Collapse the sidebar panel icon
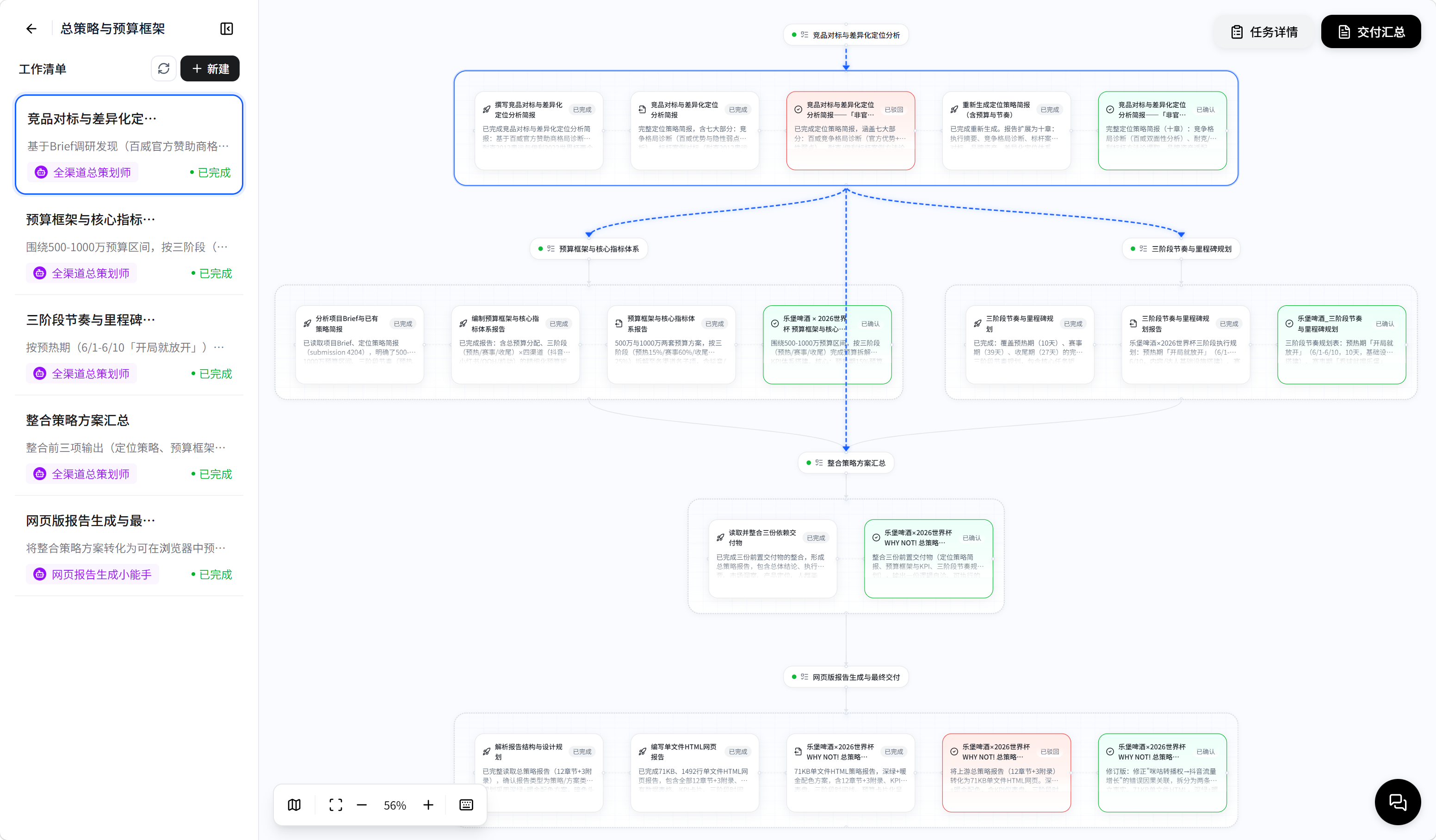 point(226,29)
